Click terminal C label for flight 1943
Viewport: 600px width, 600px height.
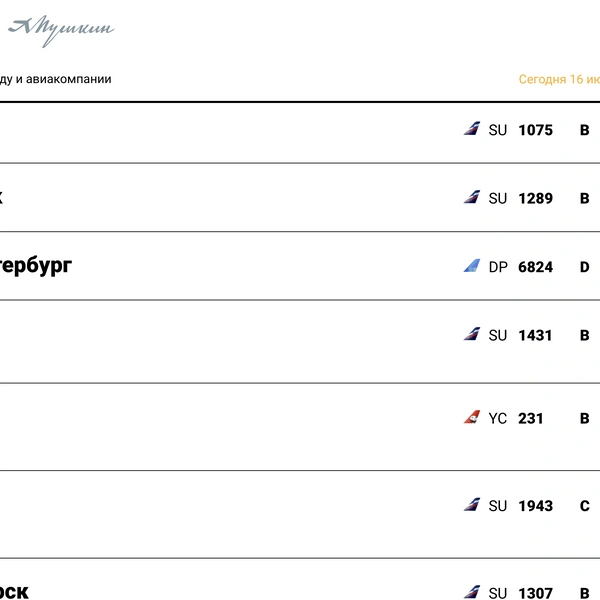584,506
